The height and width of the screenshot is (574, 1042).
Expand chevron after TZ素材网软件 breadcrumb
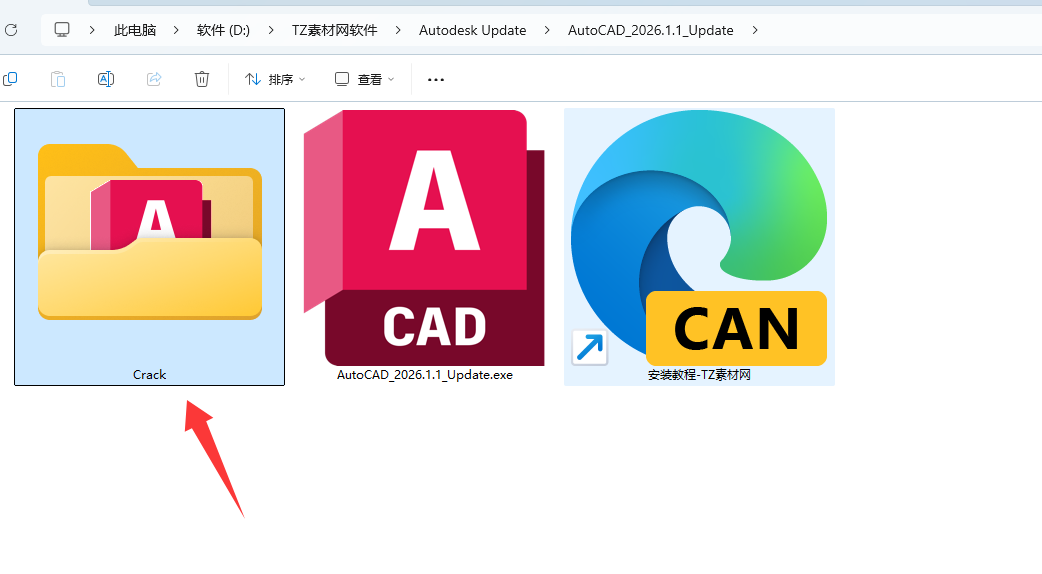(398, 30)
